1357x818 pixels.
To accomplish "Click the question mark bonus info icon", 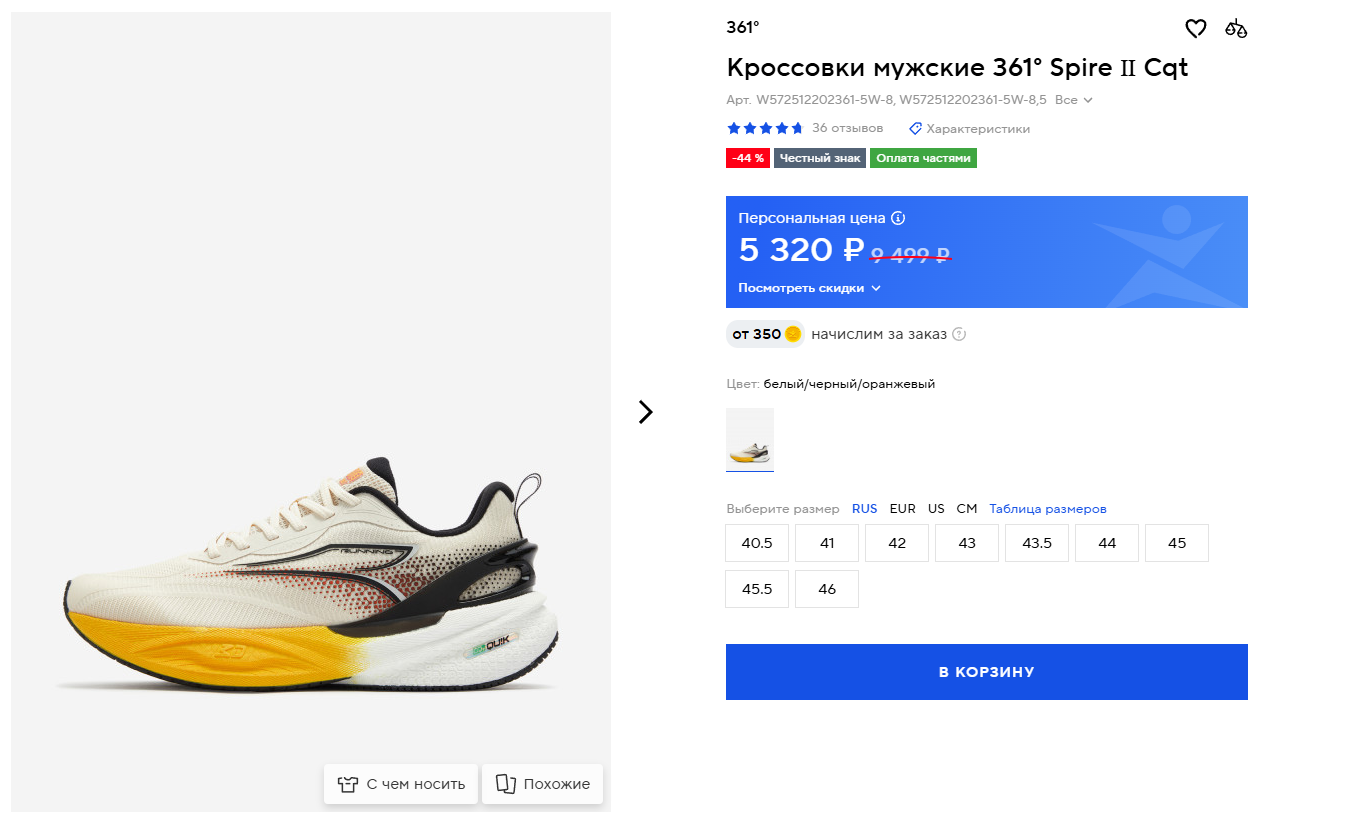I will click(959, 334).
